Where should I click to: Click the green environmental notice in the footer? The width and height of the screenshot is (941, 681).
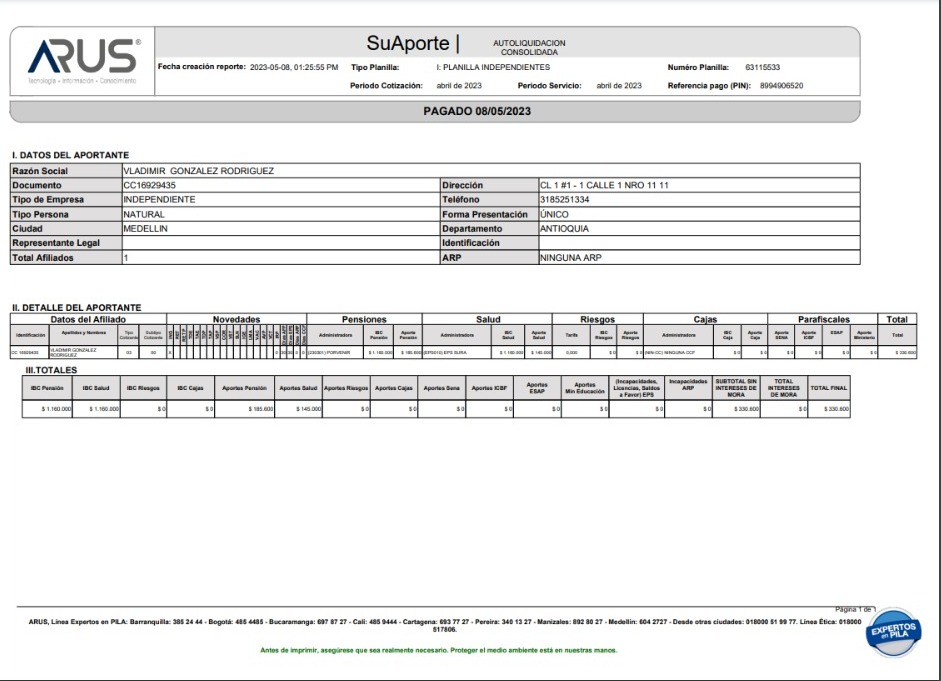pyautogui.click(x=438, y=650)
